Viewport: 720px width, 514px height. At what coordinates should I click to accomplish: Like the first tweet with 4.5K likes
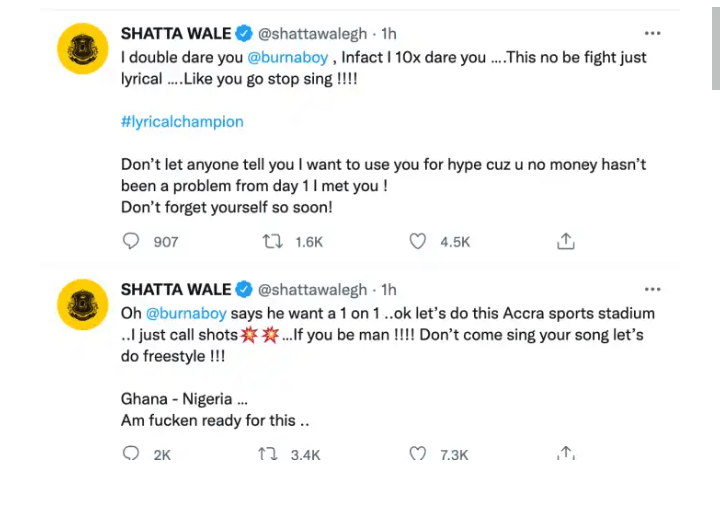point(418,241)
